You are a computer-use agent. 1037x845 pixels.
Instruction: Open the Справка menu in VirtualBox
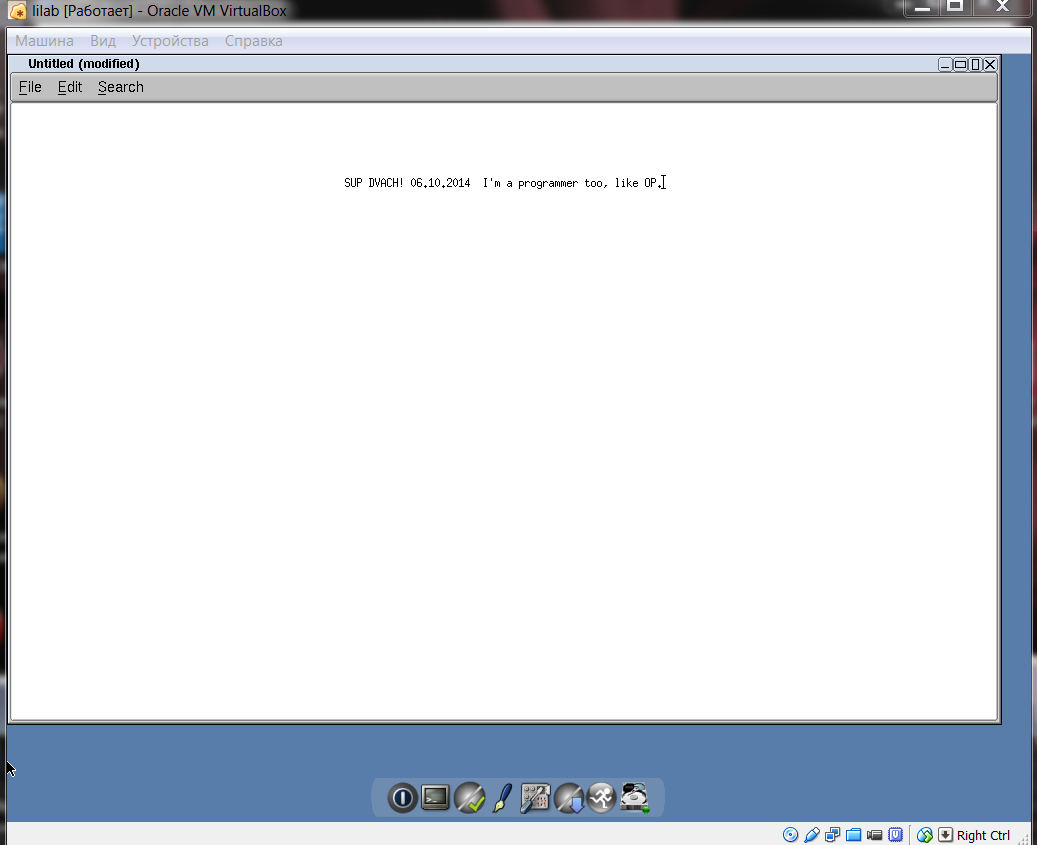tap(253, 41)
